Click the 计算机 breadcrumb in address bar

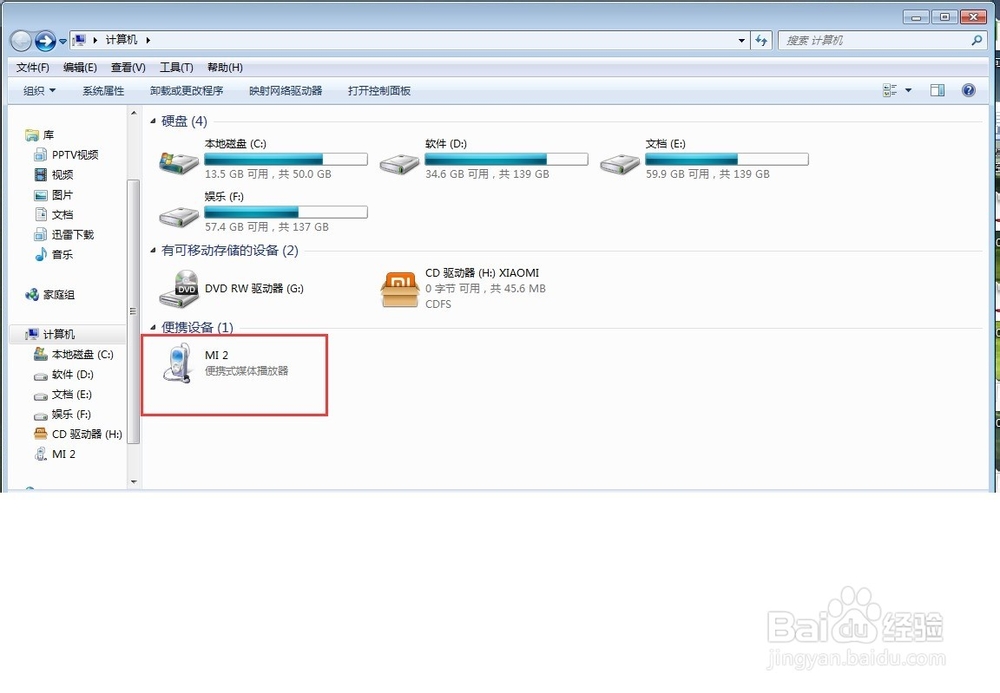click(121, 40)
